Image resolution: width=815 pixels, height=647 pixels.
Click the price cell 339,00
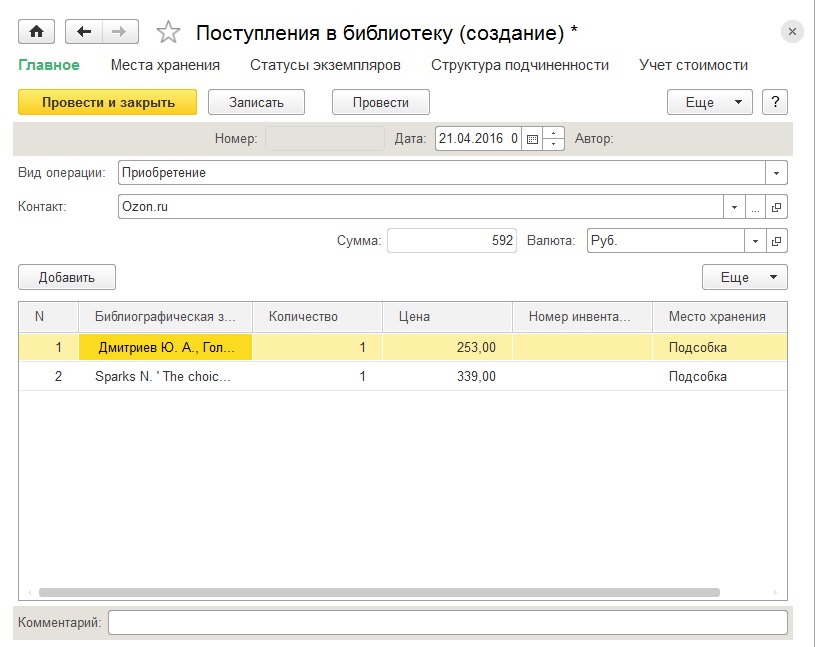(448, 376)
